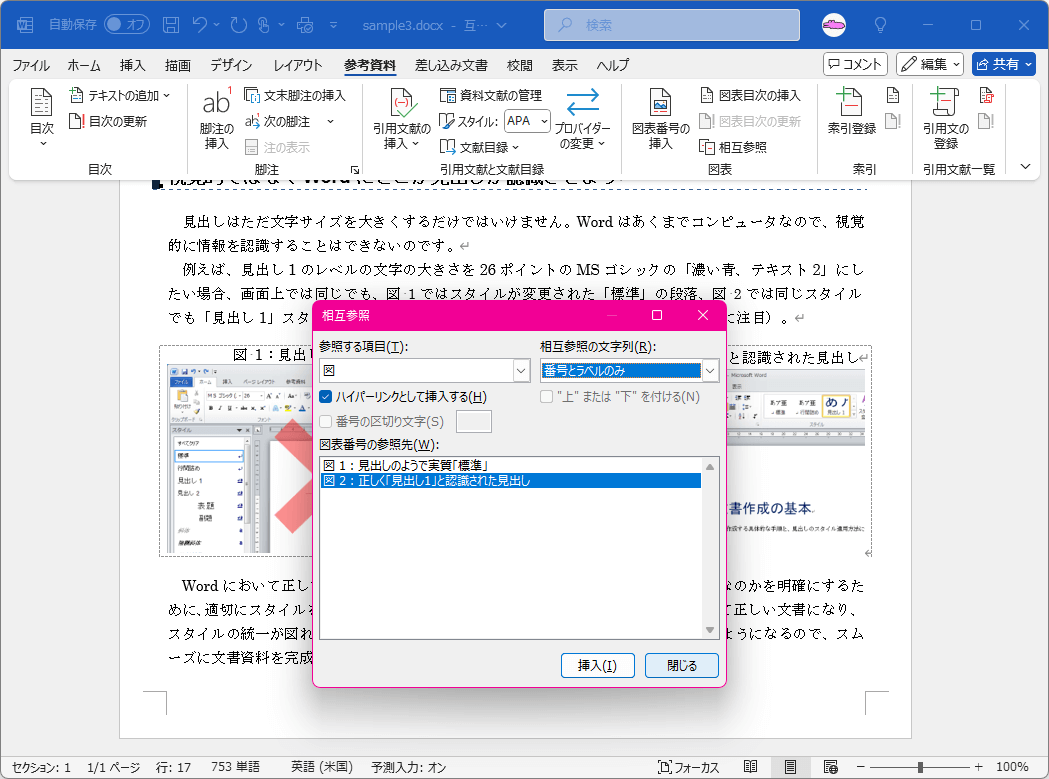Switch to 挿入 tab
Image resolution: width=1049 pixels, height=779 pixels.
tap(132, 65)
